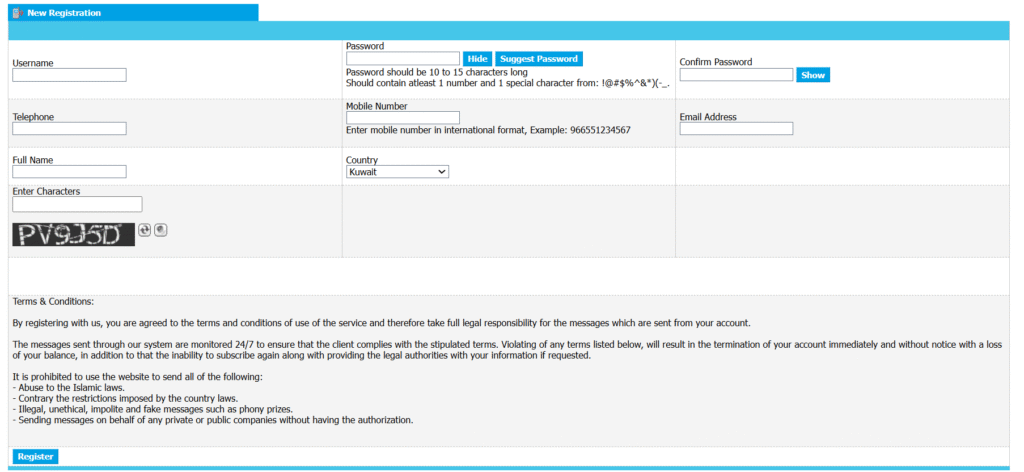
Task: Click the Terms & Conditions heading
Action: coord(53,301)
